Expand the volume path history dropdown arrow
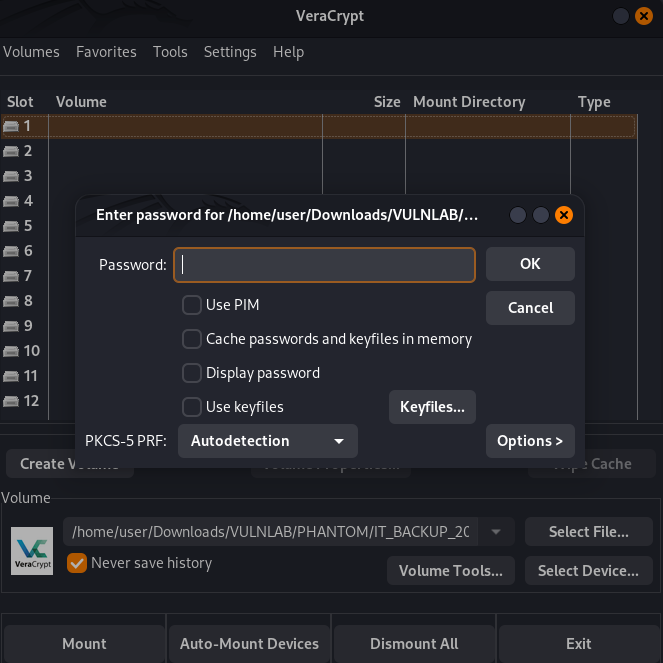The width and height of the screenshot is (663, 663). coord(496,531)
